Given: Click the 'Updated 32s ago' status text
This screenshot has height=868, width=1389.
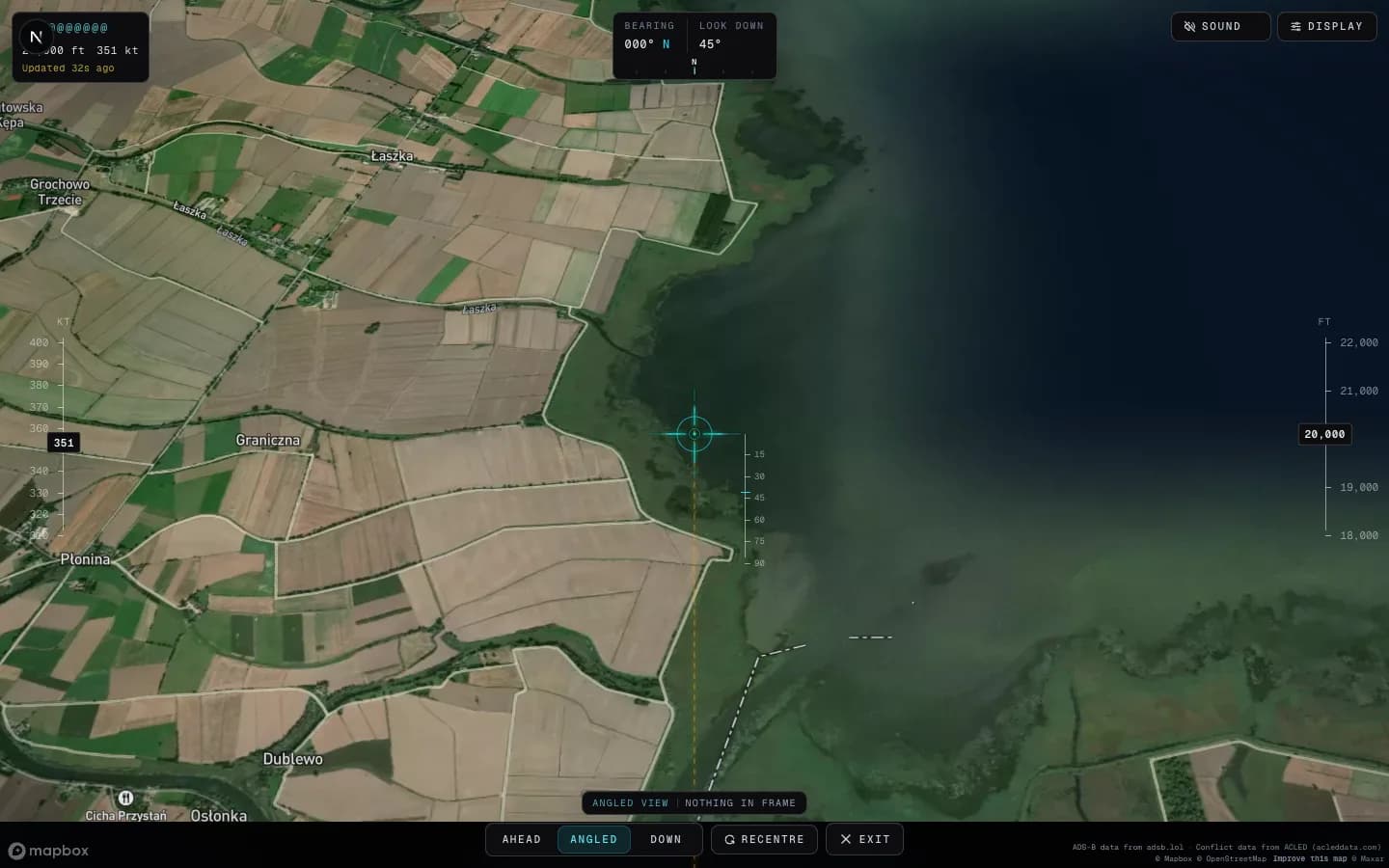Looking at the screenshot, I should [x=68, y=68].
